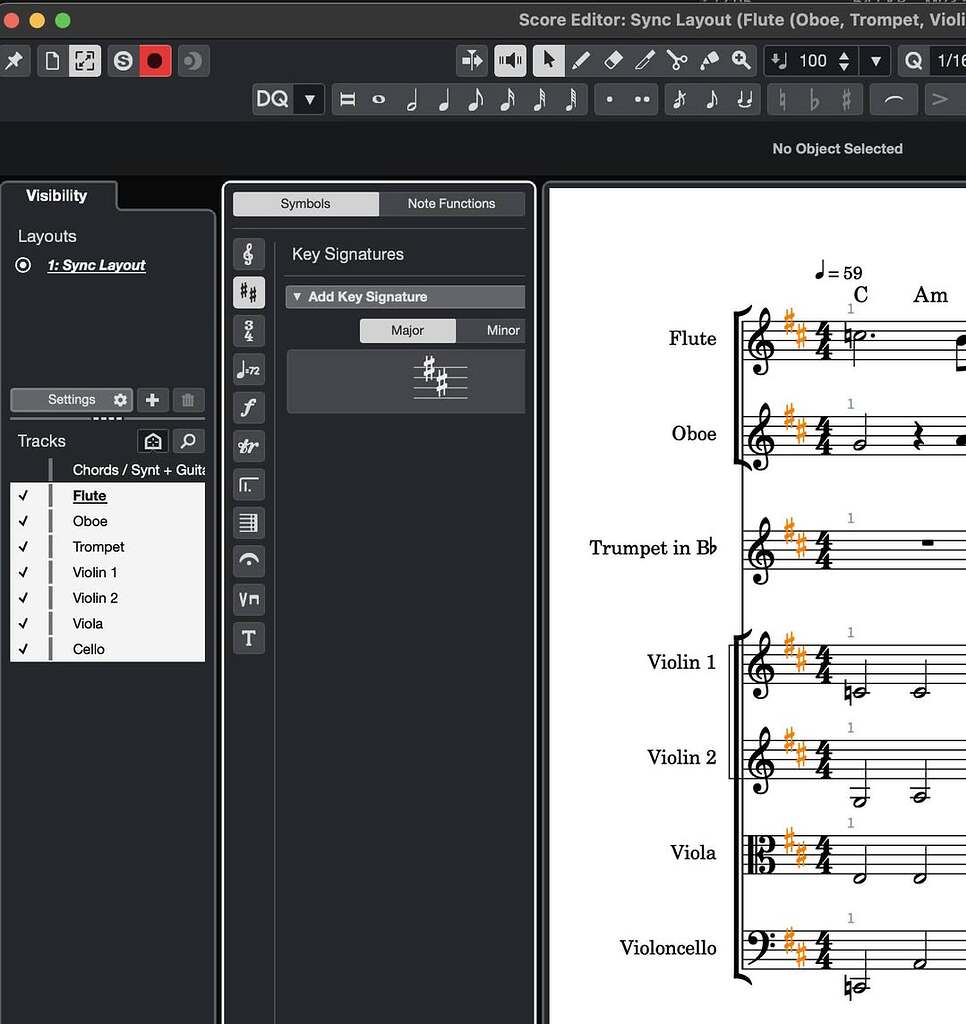
Task: Open the Text symbol tool
Action: pos(248,638)
